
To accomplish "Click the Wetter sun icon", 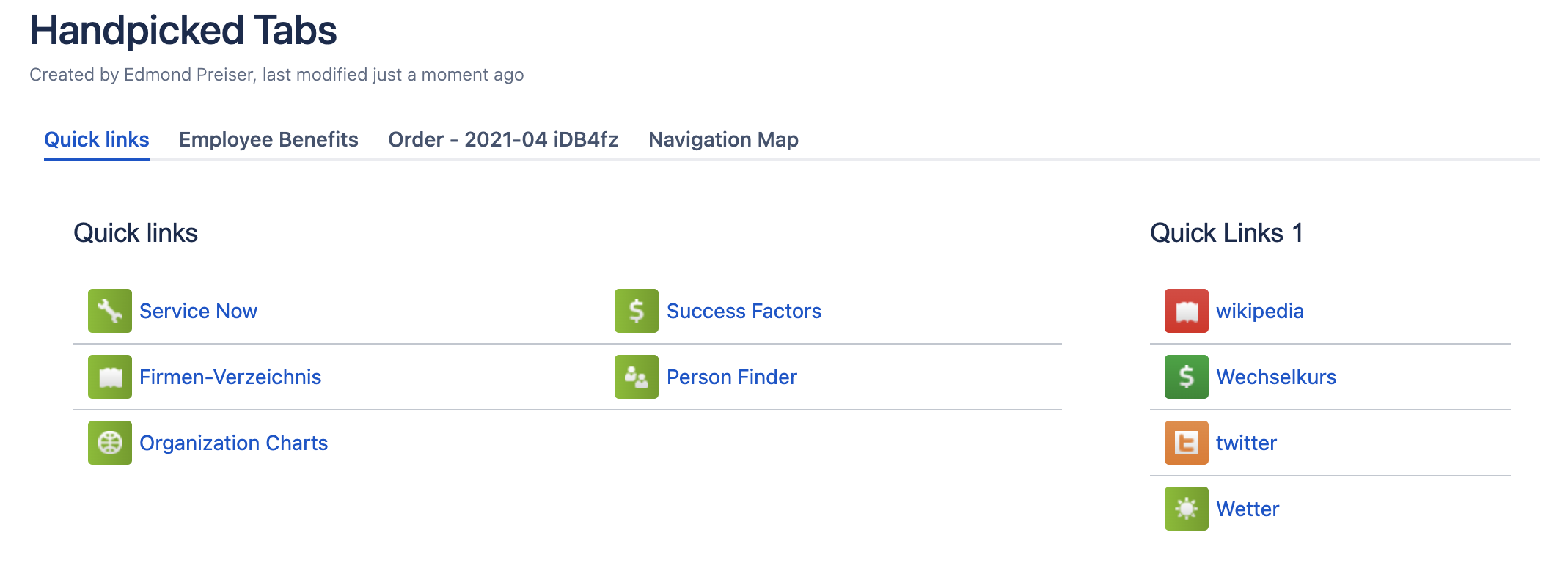I will coord(1187,509).
